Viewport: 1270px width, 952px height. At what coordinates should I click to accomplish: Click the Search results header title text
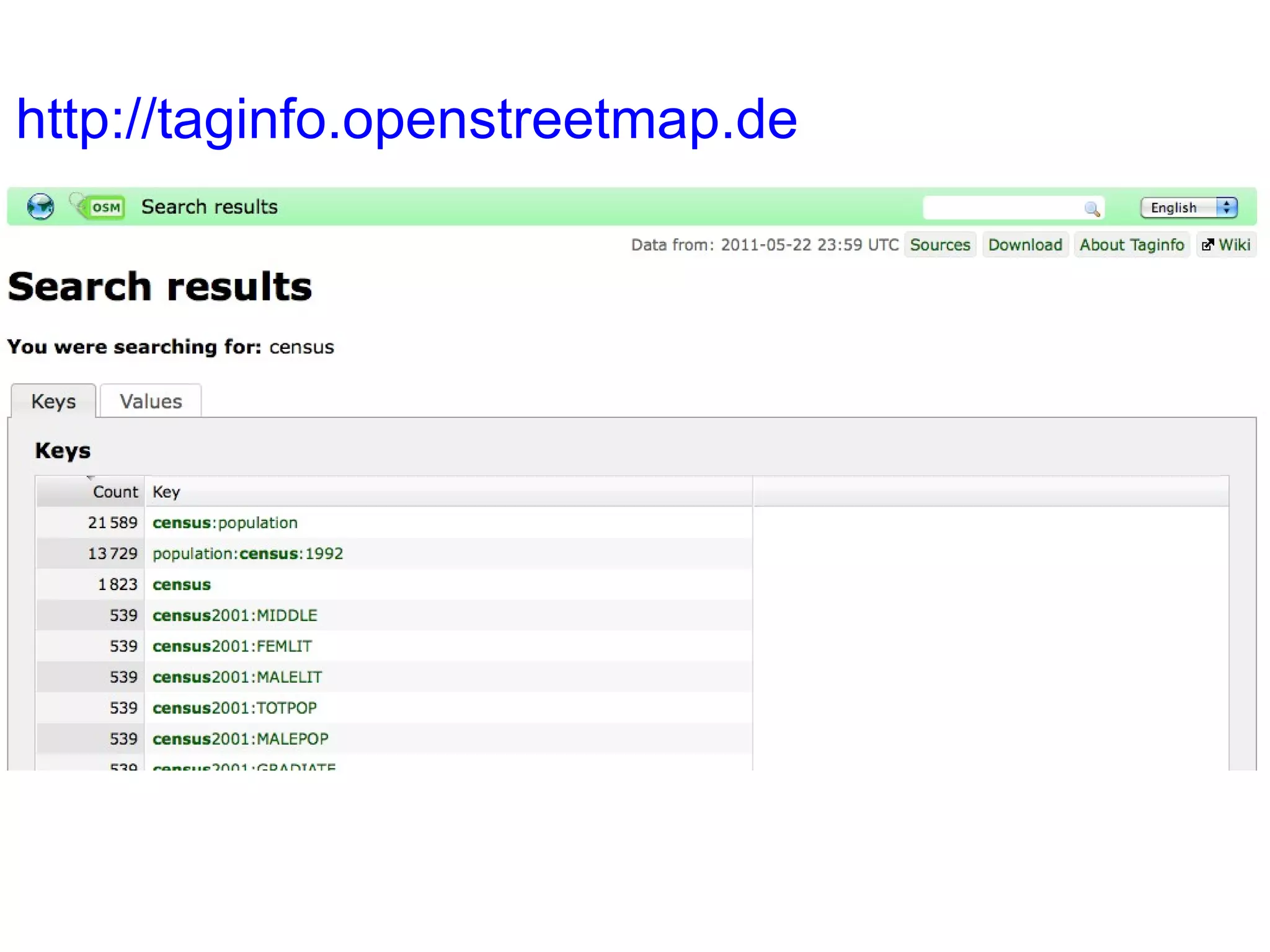(x=210, y=206)
